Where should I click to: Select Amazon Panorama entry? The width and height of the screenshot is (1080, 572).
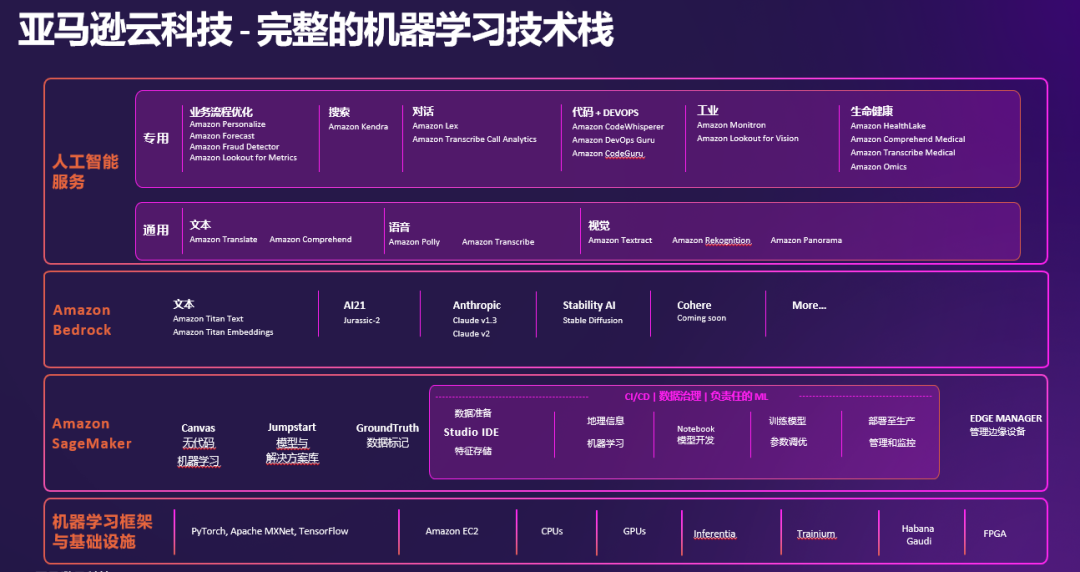coord(806,241)
